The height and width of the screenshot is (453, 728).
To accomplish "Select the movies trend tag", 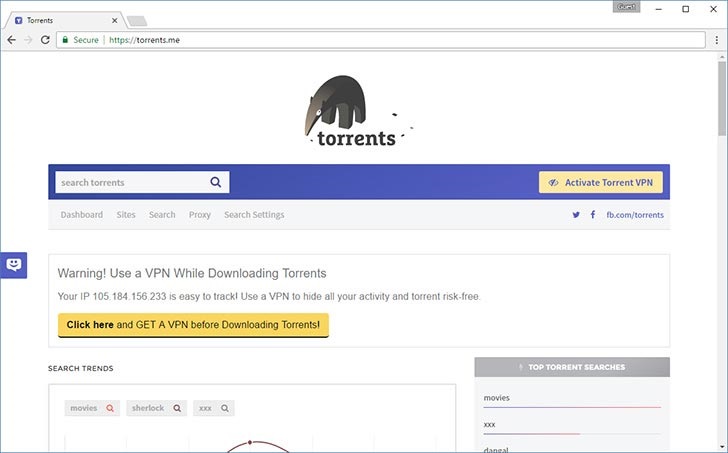I will (92, 408).
